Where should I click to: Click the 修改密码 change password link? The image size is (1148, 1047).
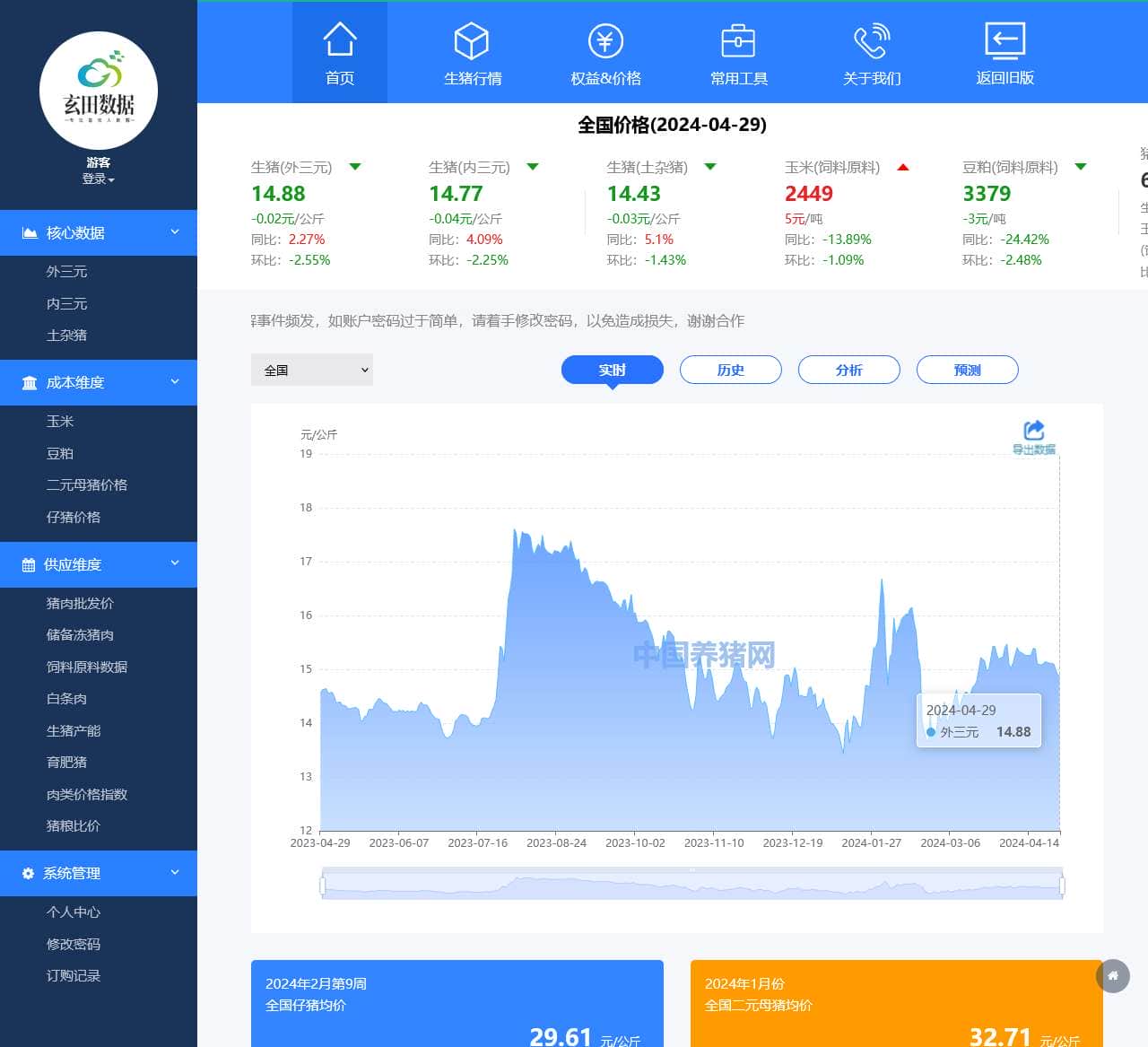point(74,944)
